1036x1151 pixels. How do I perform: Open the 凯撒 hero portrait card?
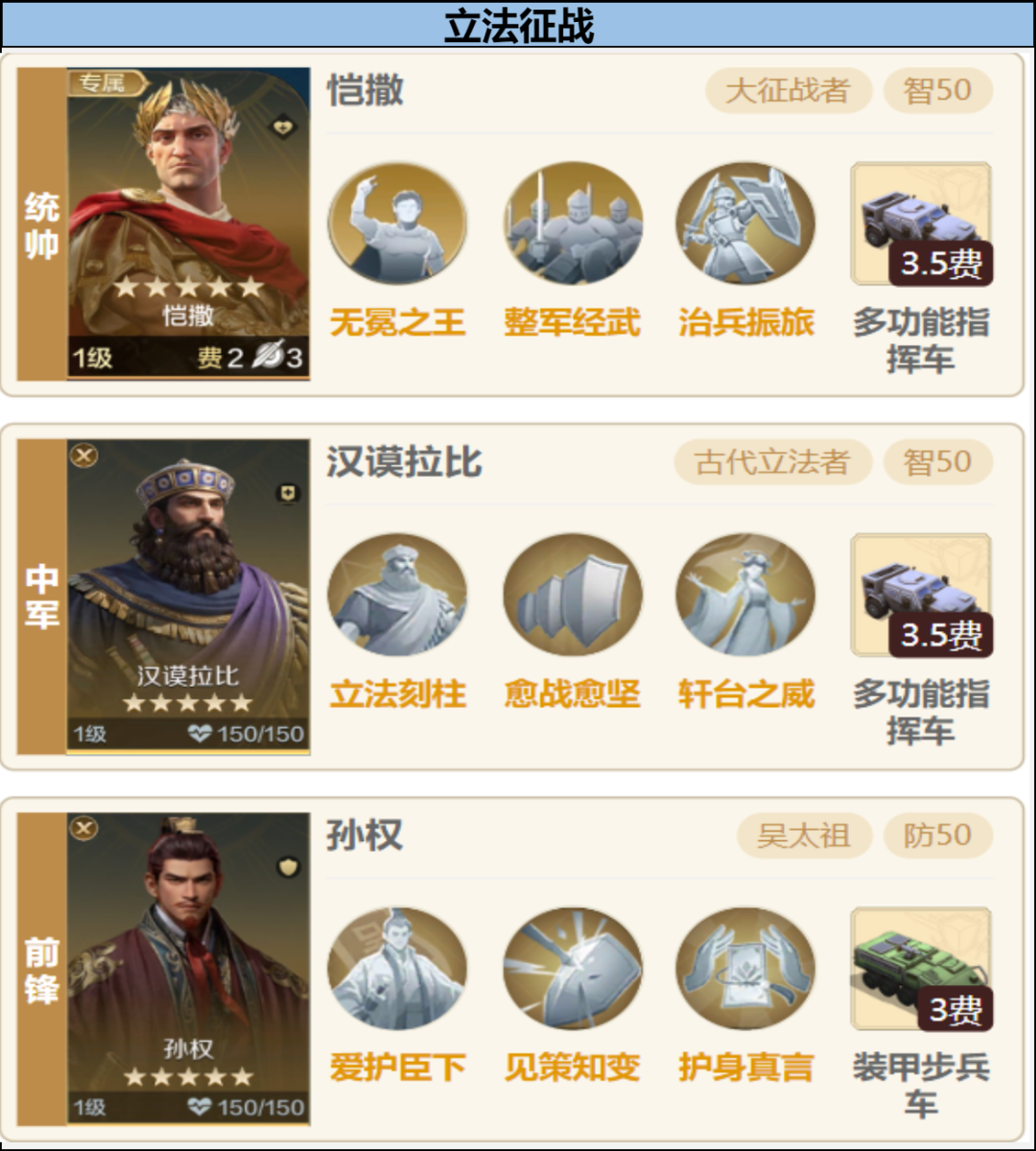(188, 223)
